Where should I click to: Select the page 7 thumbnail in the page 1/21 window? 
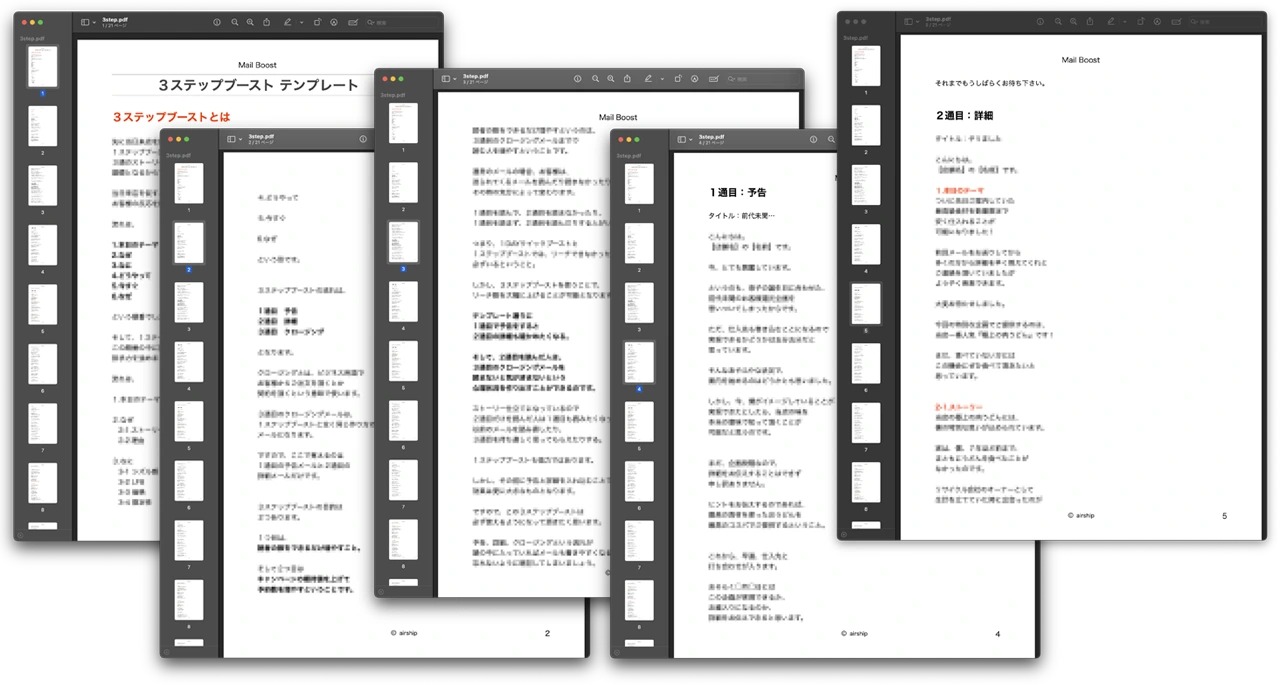(x=42, y=424)
